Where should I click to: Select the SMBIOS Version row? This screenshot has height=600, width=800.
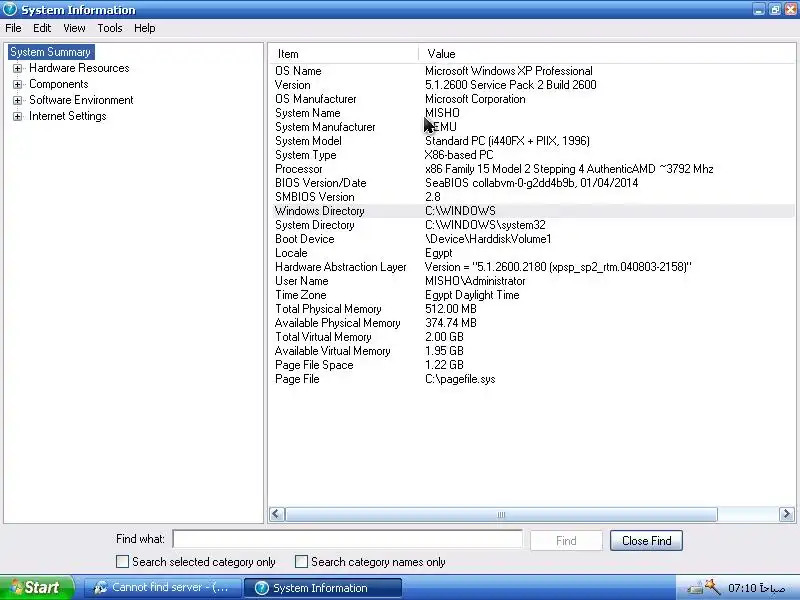pos(533,197)
